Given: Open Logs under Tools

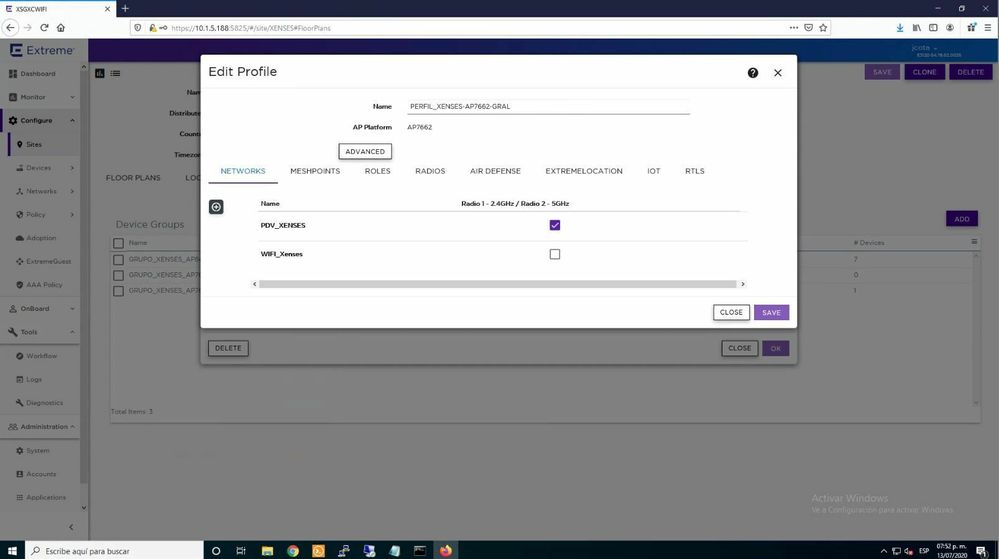Looking at the screenshot, I should tap(34, 379).
